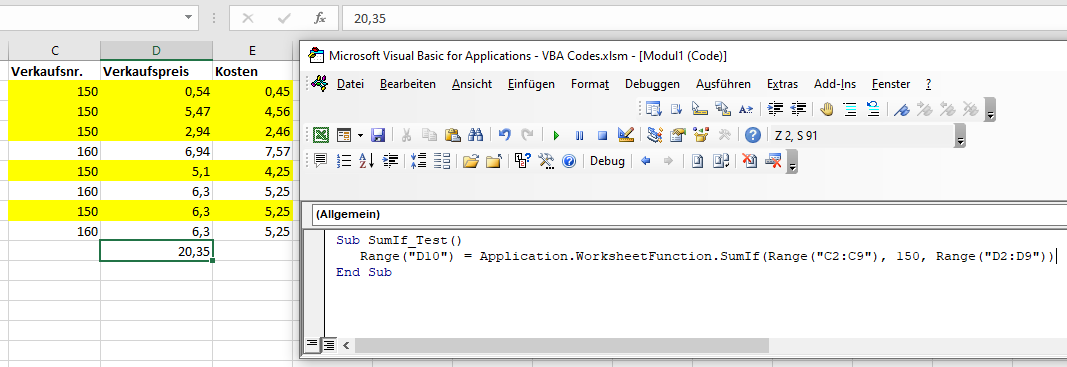Expand toolbar options arrow on the Debug toolbar row
1067x367 pixels.
pos(793,162)
